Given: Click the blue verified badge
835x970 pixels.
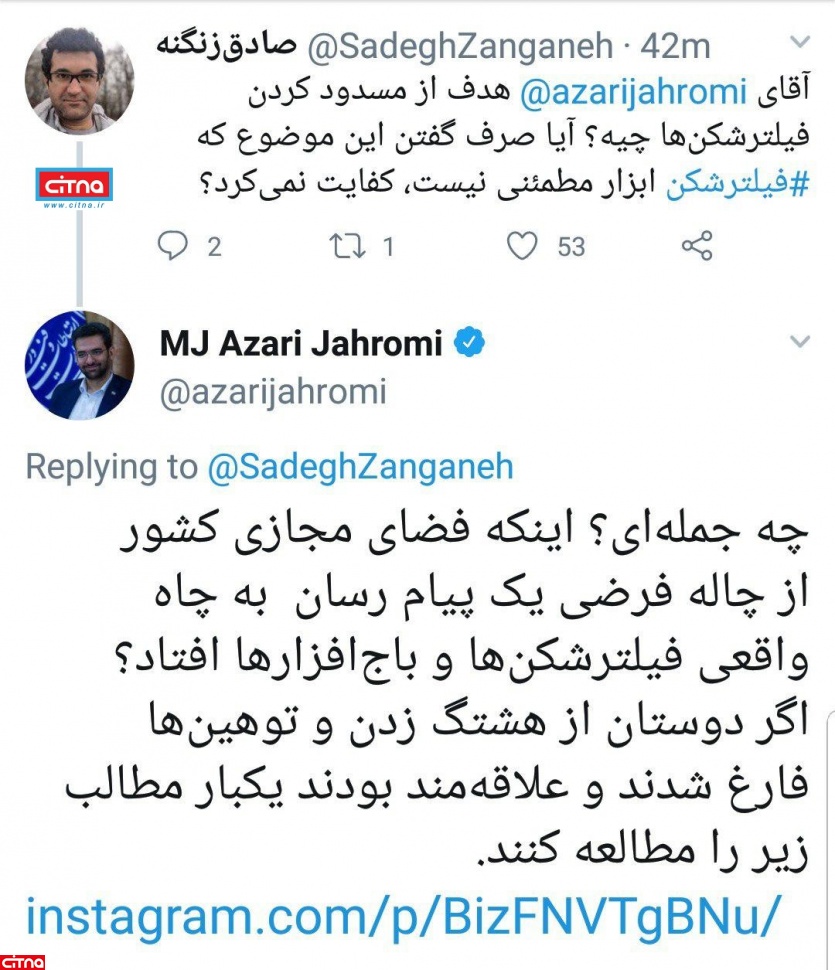Looking at the screenshot, I should [470, 342].
